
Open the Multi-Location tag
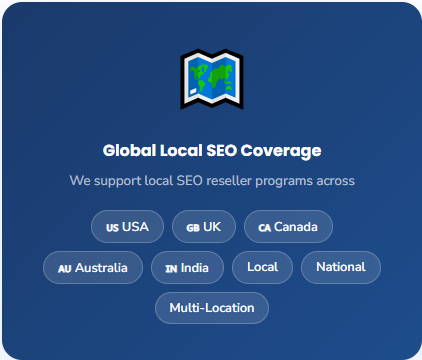tap(212, 308)
